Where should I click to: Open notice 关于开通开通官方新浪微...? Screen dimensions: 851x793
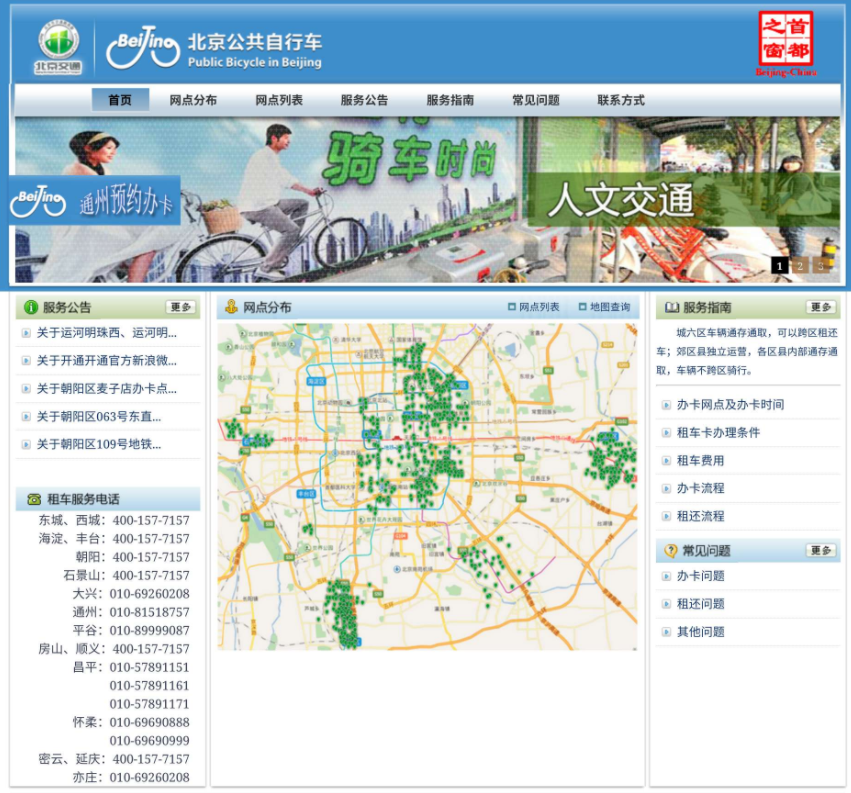pyautogui.click(x=106, y=360)
